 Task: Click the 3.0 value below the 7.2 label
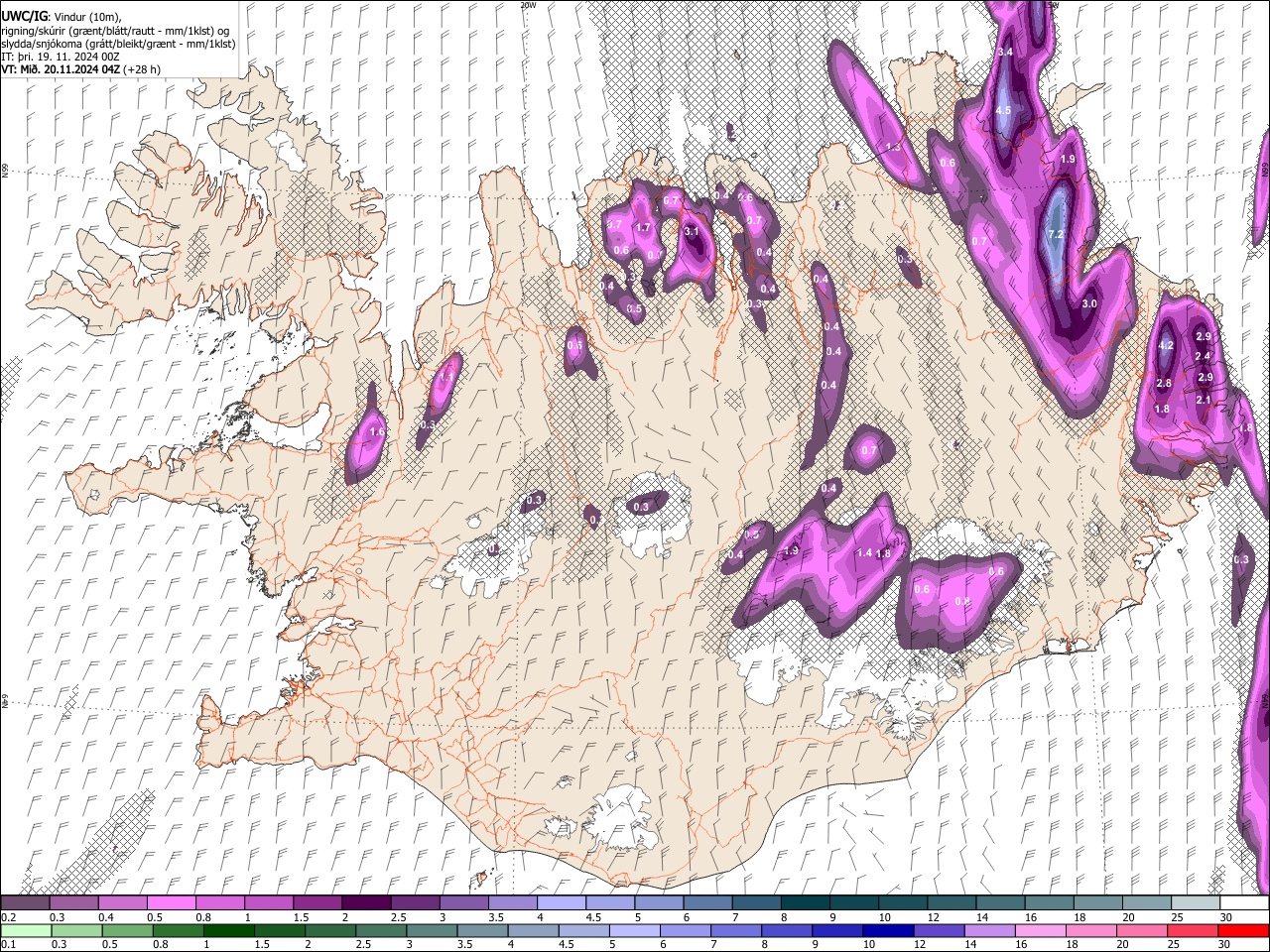1088,303
